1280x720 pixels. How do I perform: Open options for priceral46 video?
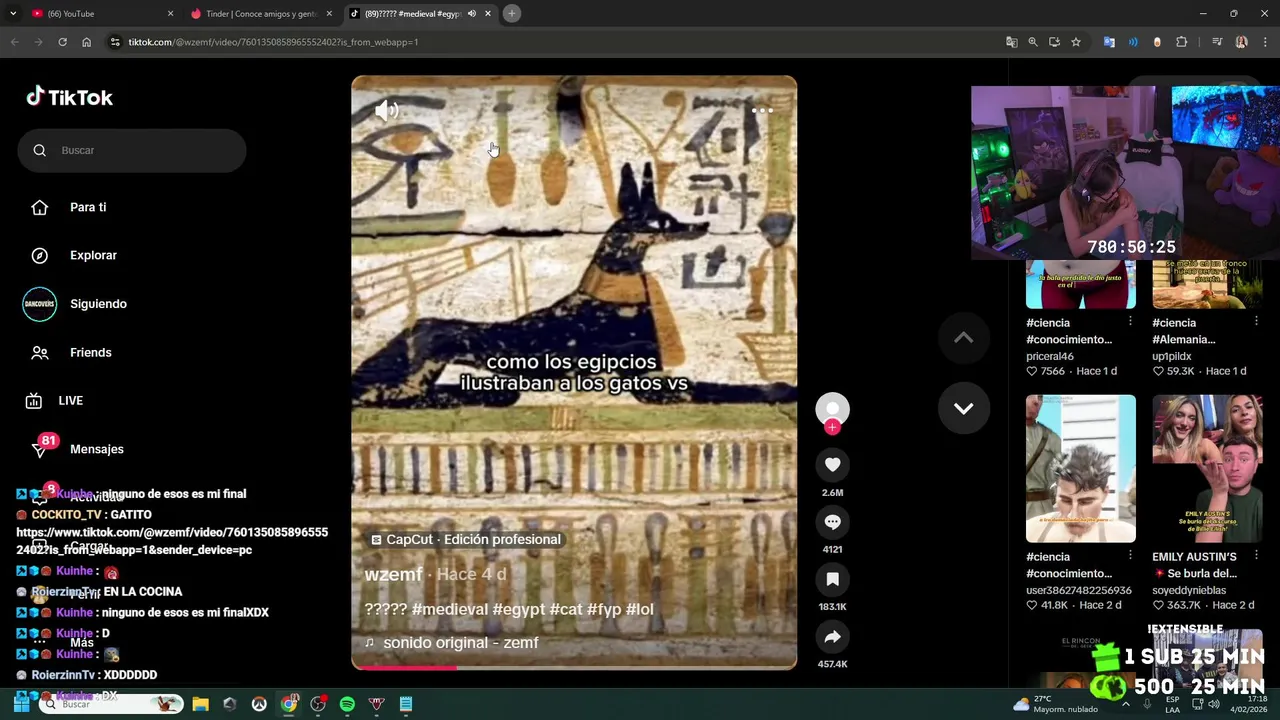tap(1130, 322)
